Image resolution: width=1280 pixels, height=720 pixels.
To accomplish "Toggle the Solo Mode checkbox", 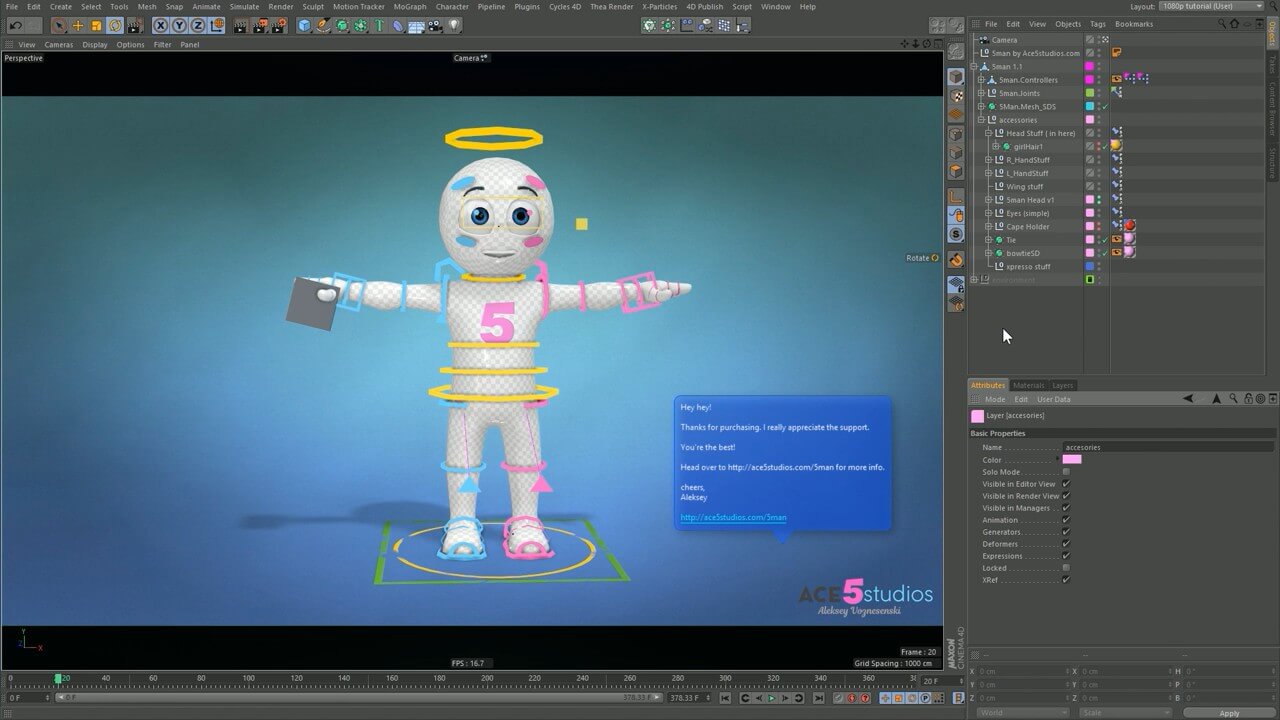I will [1066, 472].
